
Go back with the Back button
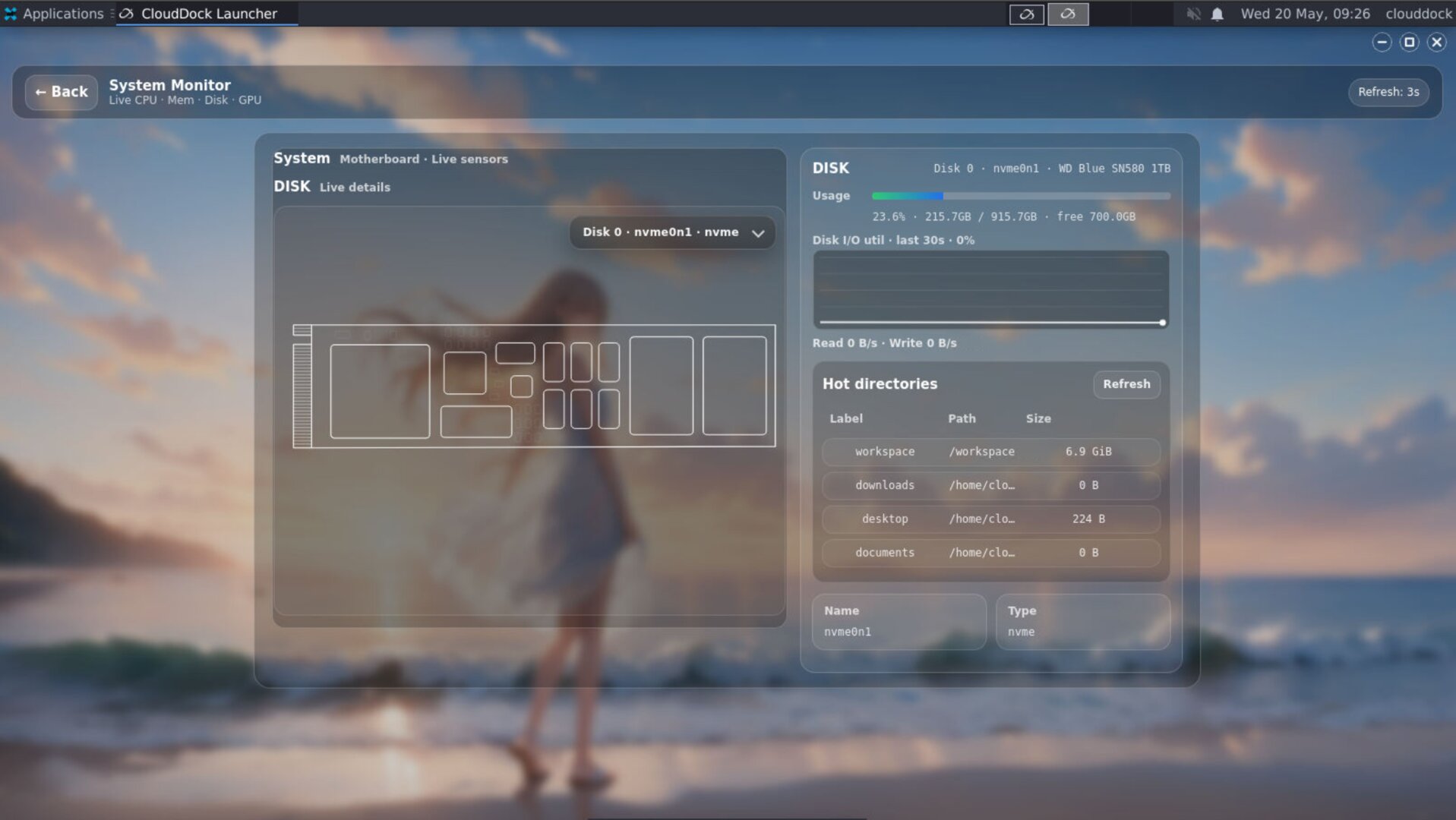click(x=62, y=92)
